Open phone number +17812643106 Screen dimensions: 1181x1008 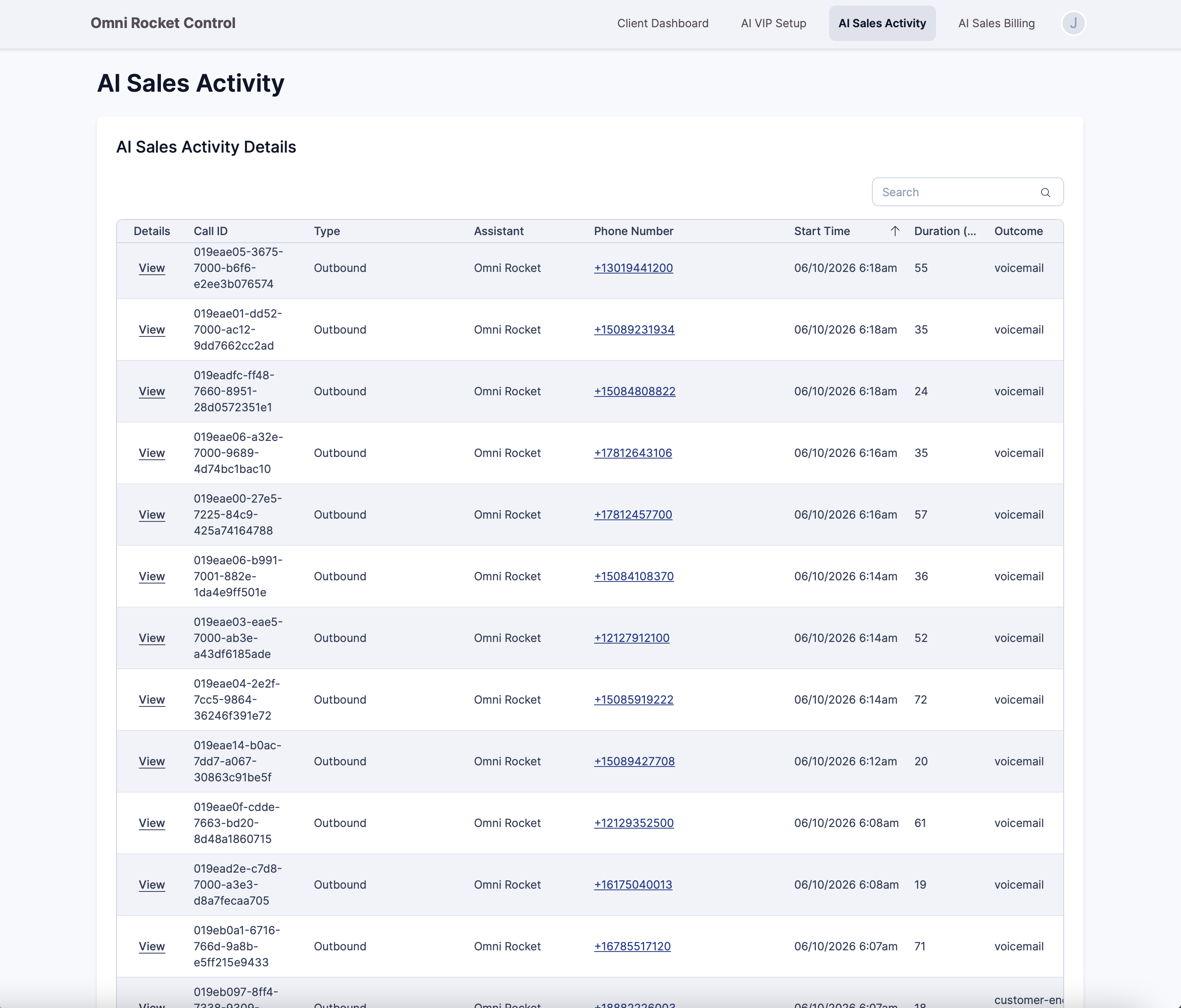(633, 453)
